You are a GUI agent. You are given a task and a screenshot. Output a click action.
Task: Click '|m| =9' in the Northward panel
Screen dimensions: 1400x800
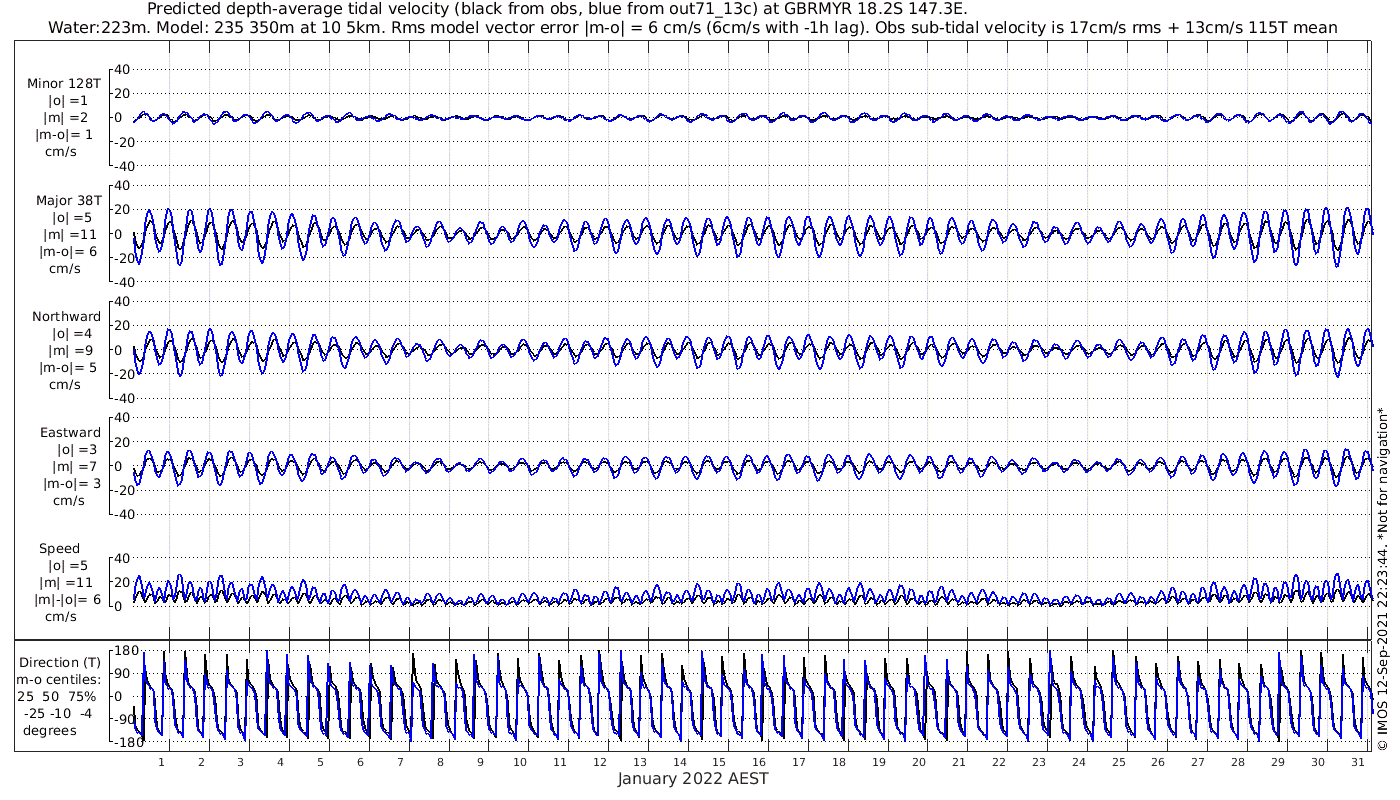tap(71, 350)
